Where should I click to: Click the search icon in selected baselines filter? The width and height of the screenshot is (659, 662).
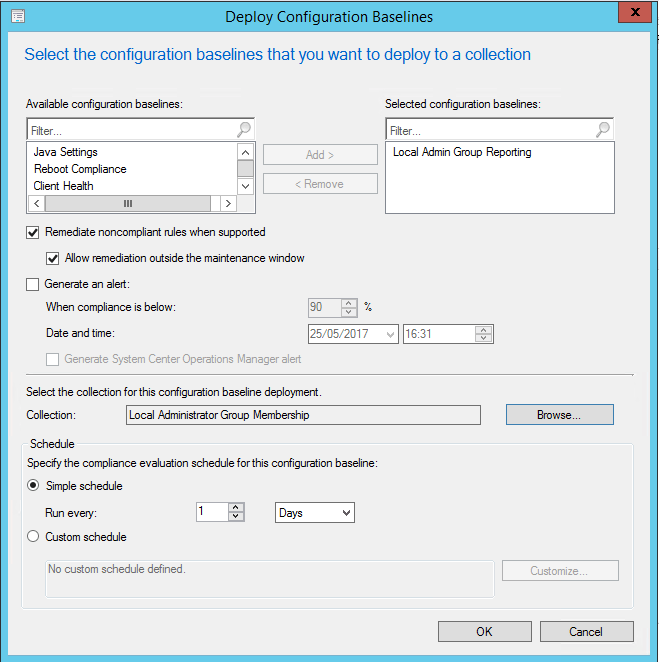click(602, 130)
